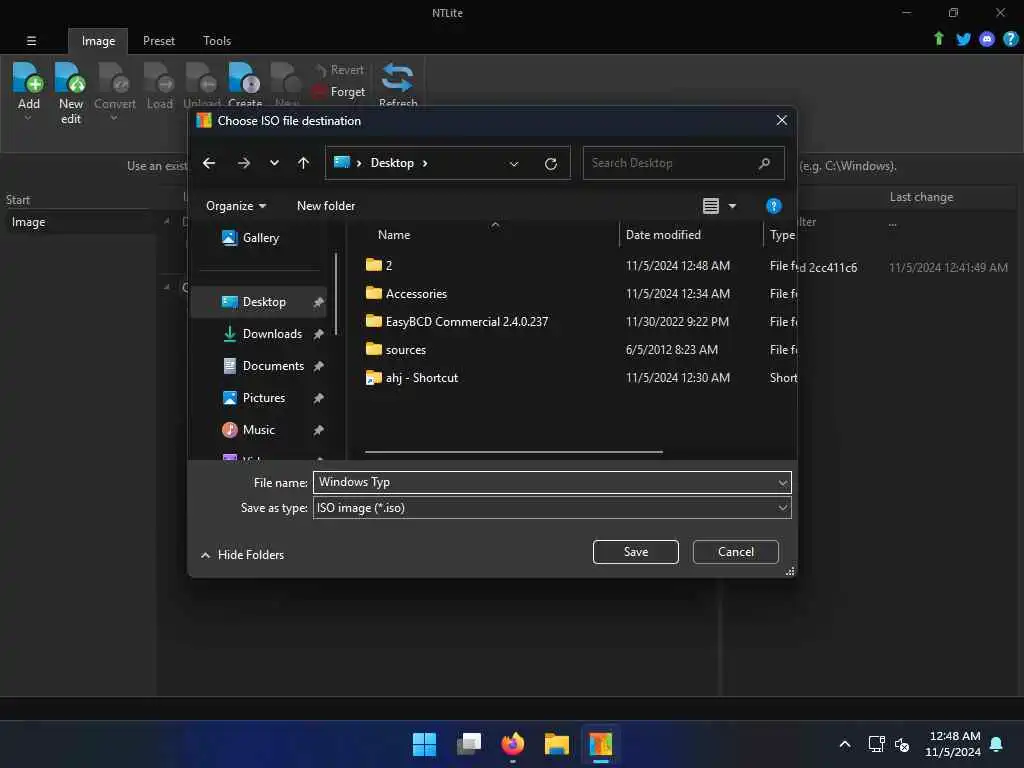This screenshot has height=768, width=1024.
Task: Click the Cancel button
Action: [x=735, y=552]
